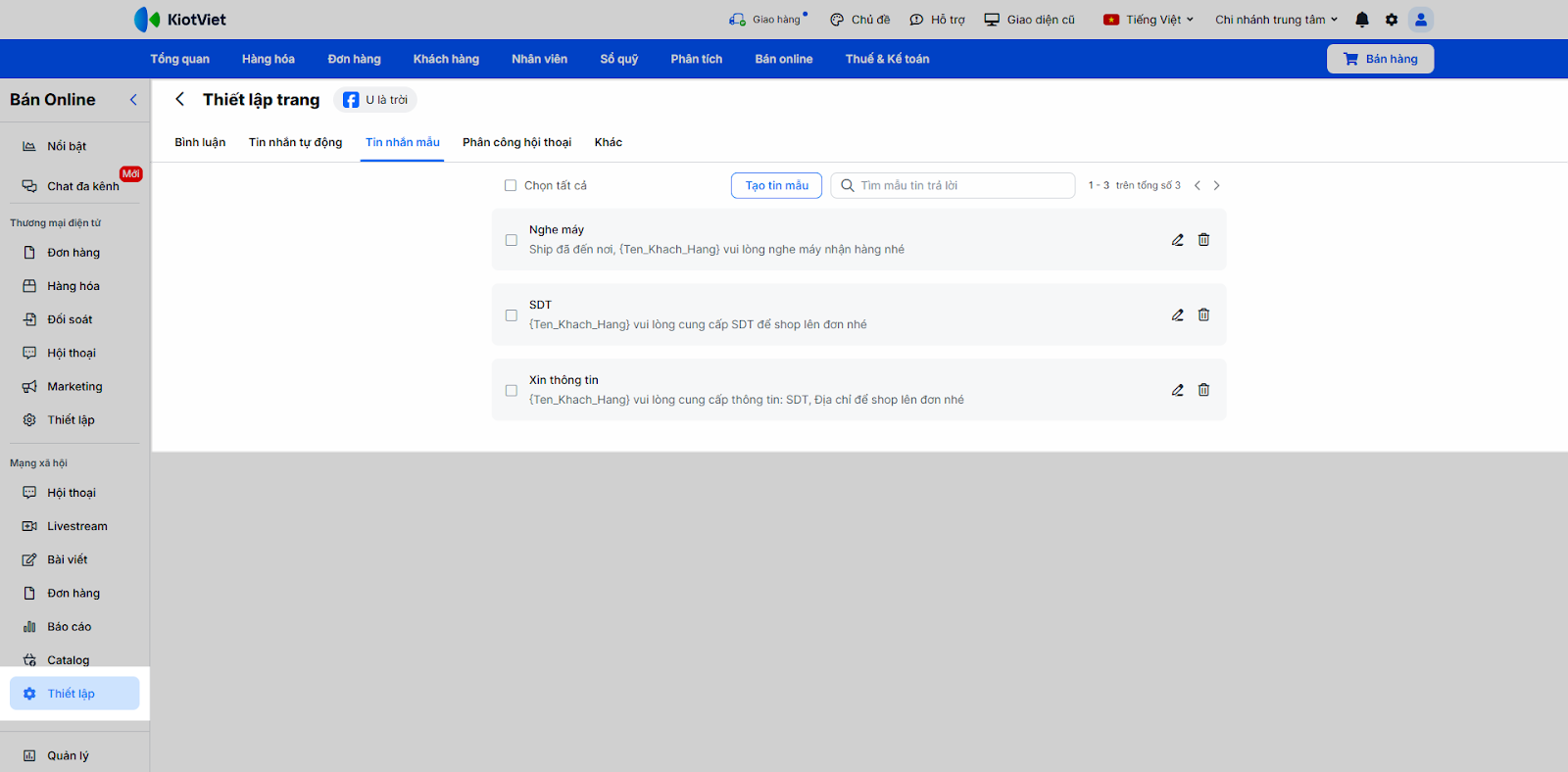This screenshot has height=772, width=1568.
Task: Open Giao hàng delivery icon
Action: coord(767,20)
